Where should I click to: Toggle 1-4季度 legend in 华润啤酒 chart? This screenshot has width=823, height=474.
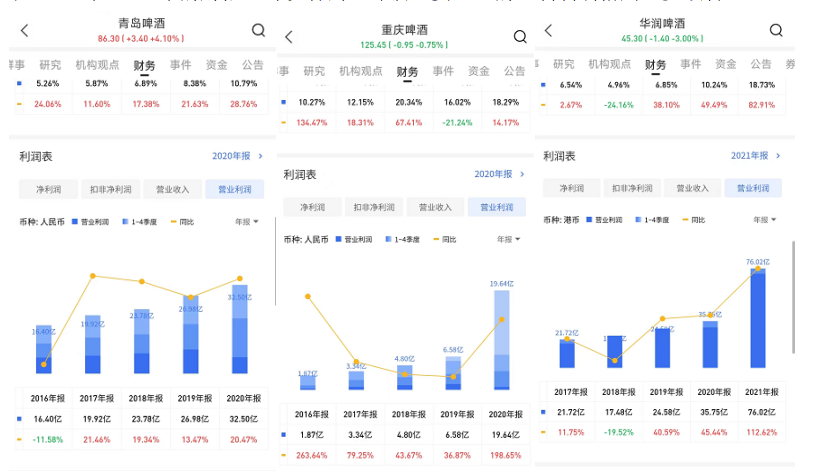(652, 220)
